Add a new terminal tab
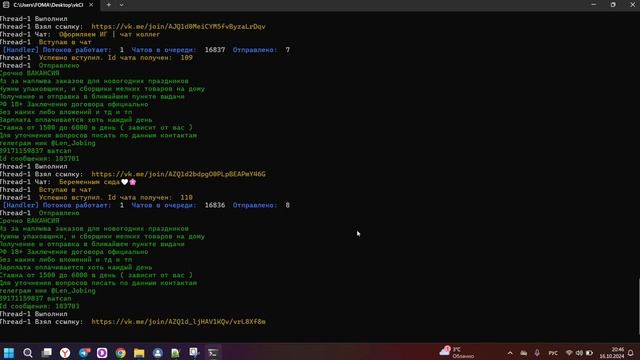 pos(109,5)
